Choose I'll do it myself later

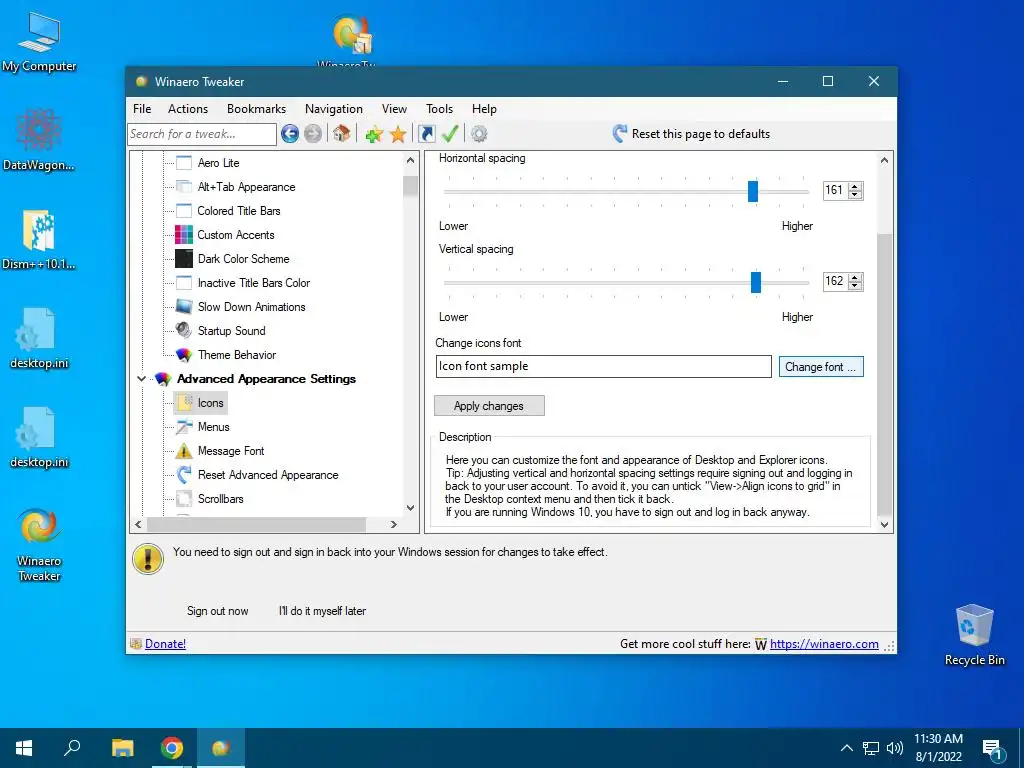322,611
